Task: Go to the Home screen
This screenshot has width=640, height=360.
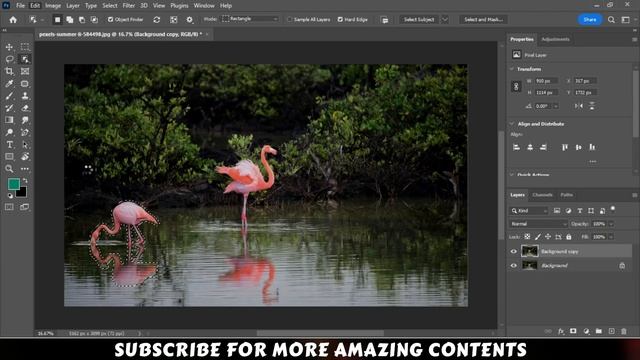Action: pos(13,20)
